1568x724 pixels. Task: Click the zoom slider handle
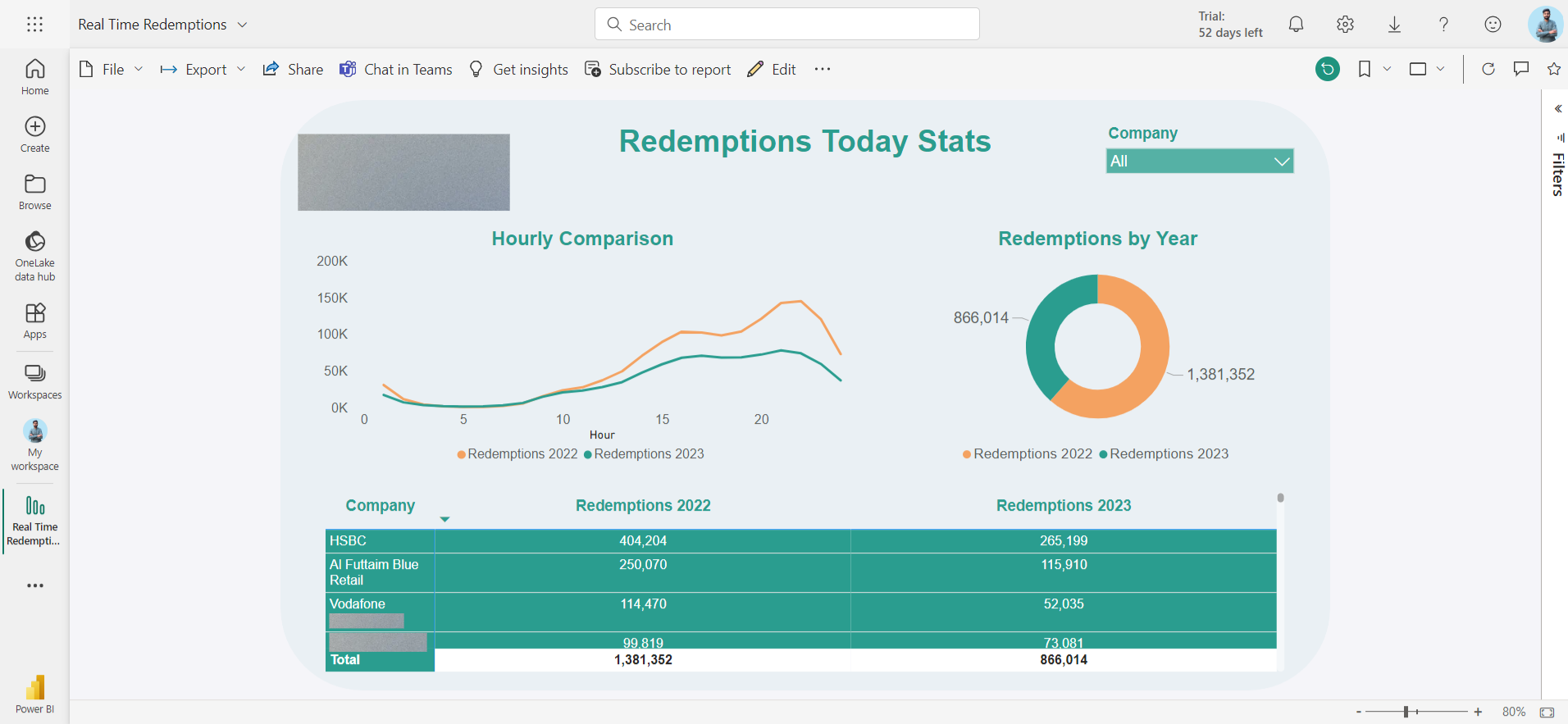tap(1406, 712)
